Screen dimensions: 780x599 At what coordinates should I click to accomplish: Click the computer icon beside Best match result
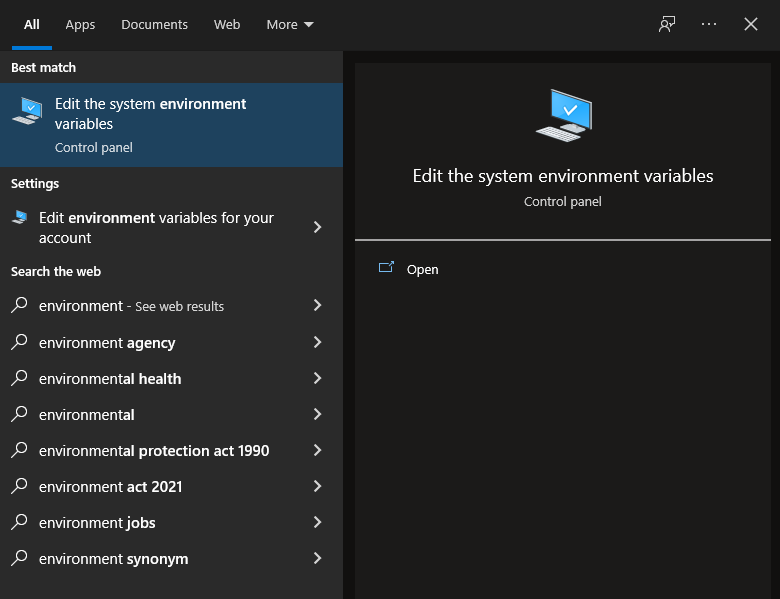[x=27, y=111]
